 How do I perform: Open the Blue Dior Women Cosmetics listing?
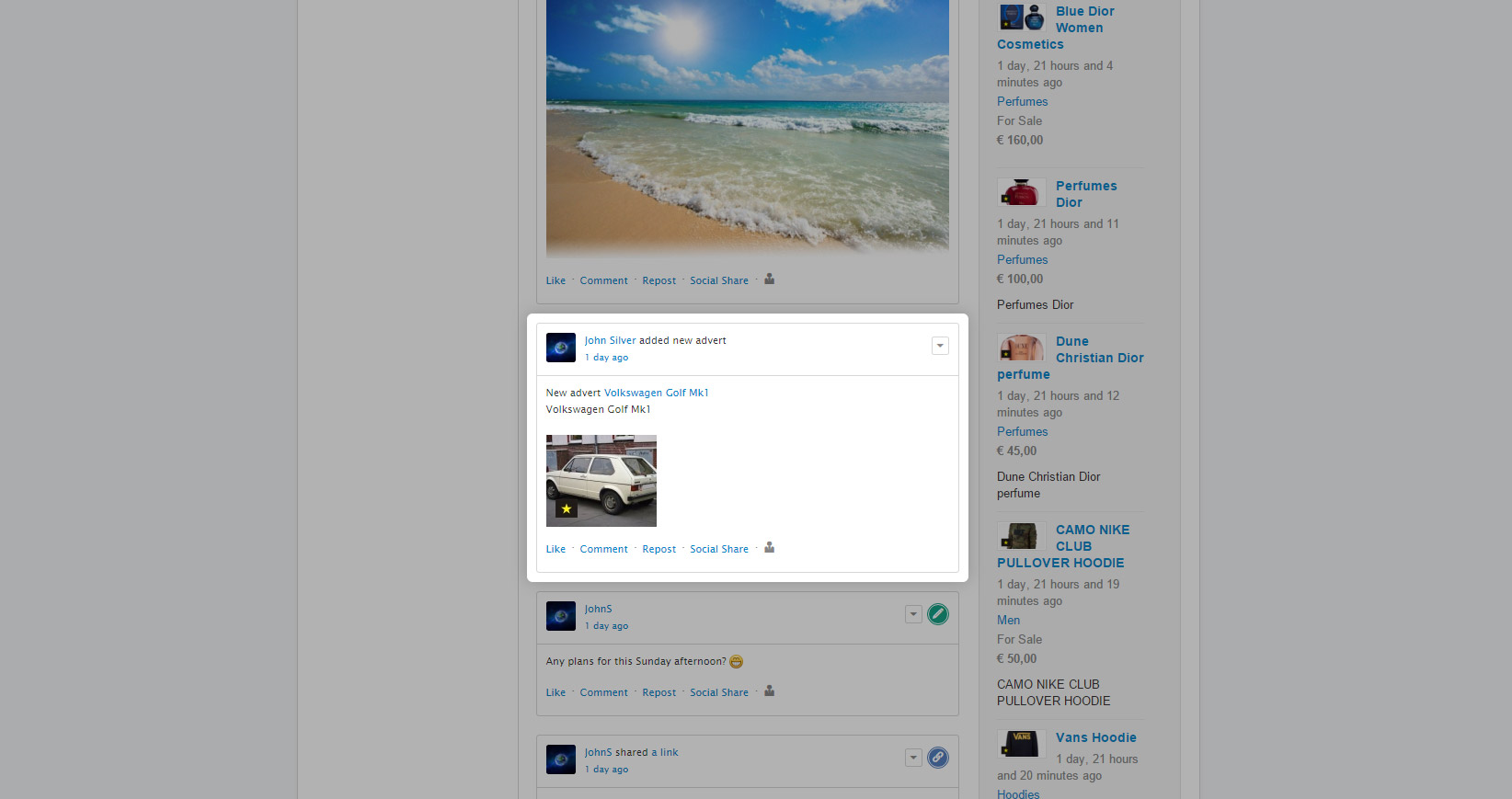pyautogui.click(x=1084, y=19)
